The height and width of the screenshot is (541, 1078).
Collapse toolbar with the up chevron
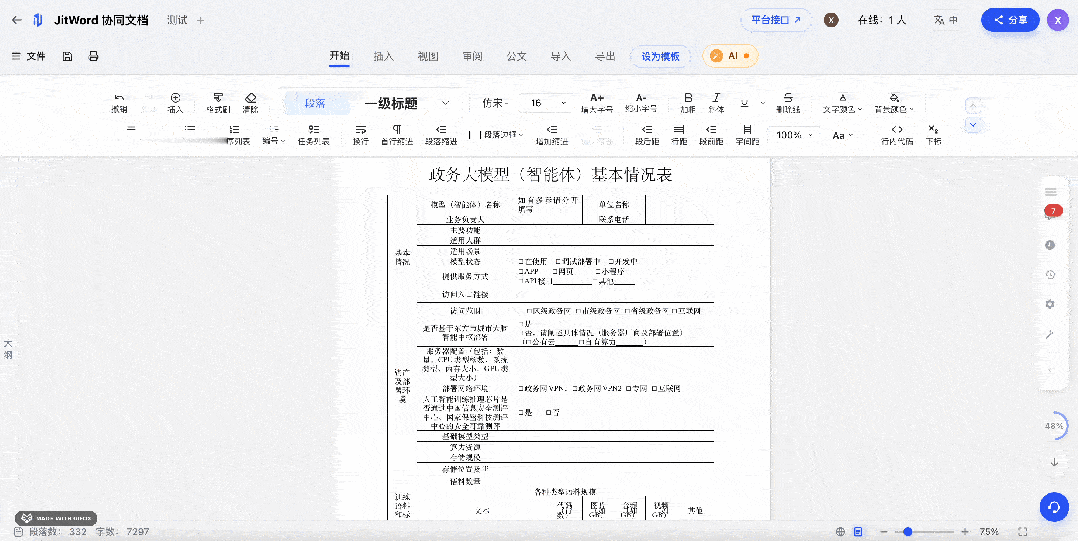[x=972, y=105]
